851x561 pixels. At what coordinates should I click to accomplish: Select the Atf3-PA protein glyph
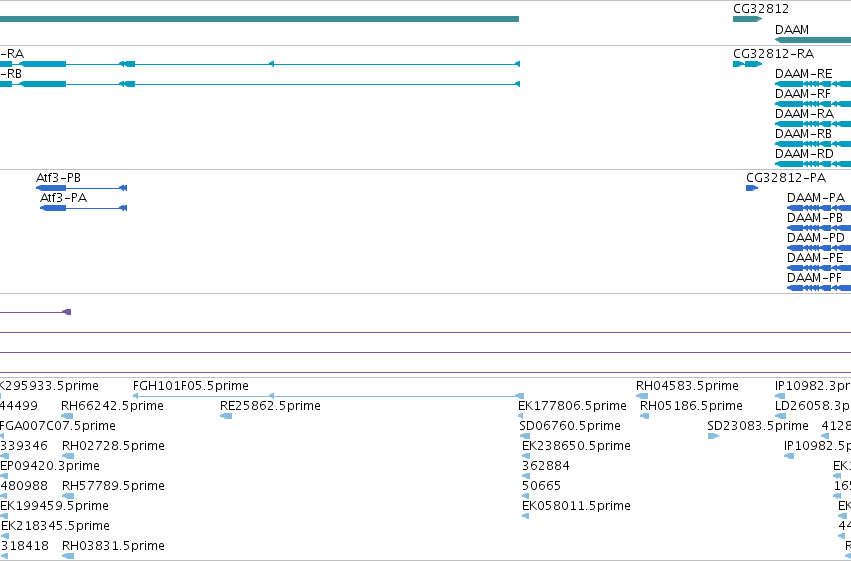(84, 208)
